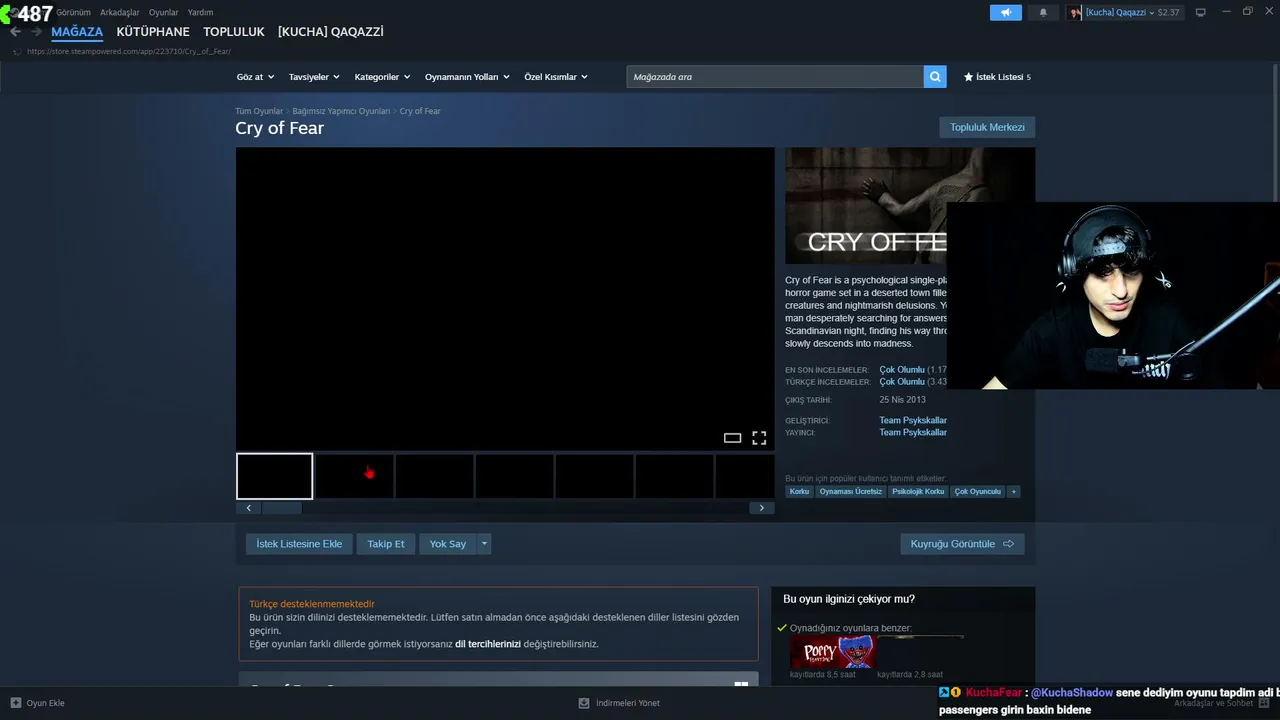Switch to Big Picture mode monitor icon
The height and width of the screenshot is (720, 1280).
(x=1201, y=12)
